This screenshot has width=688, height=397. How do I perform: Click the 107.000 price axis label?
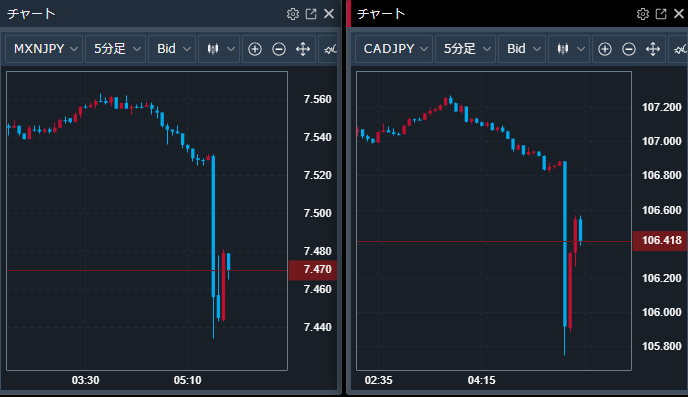click(662, 141)
